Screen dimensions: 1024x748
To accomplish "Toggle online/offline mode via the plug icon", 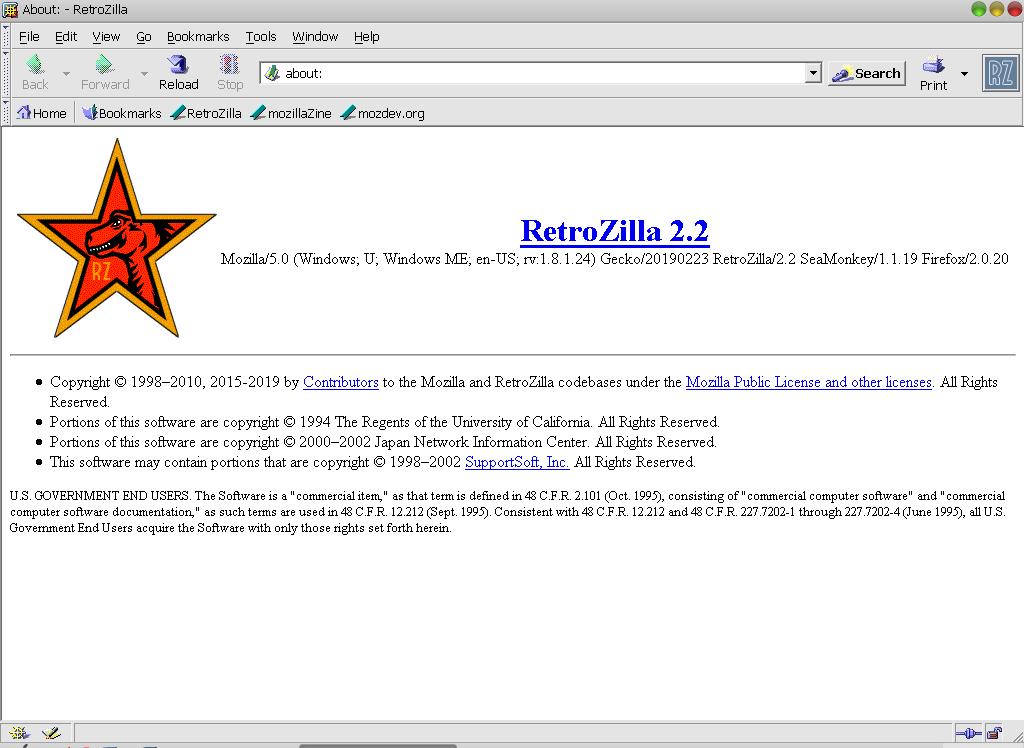I will click(969, 733).
